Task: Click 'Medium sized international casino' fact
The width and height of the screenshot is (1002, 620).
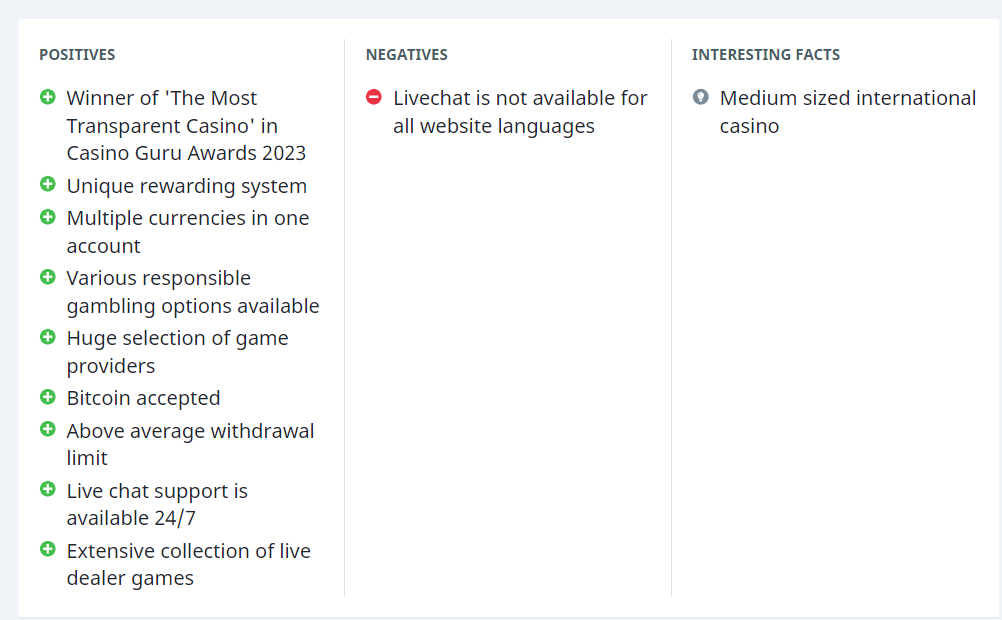Action: tap(847, 112)
